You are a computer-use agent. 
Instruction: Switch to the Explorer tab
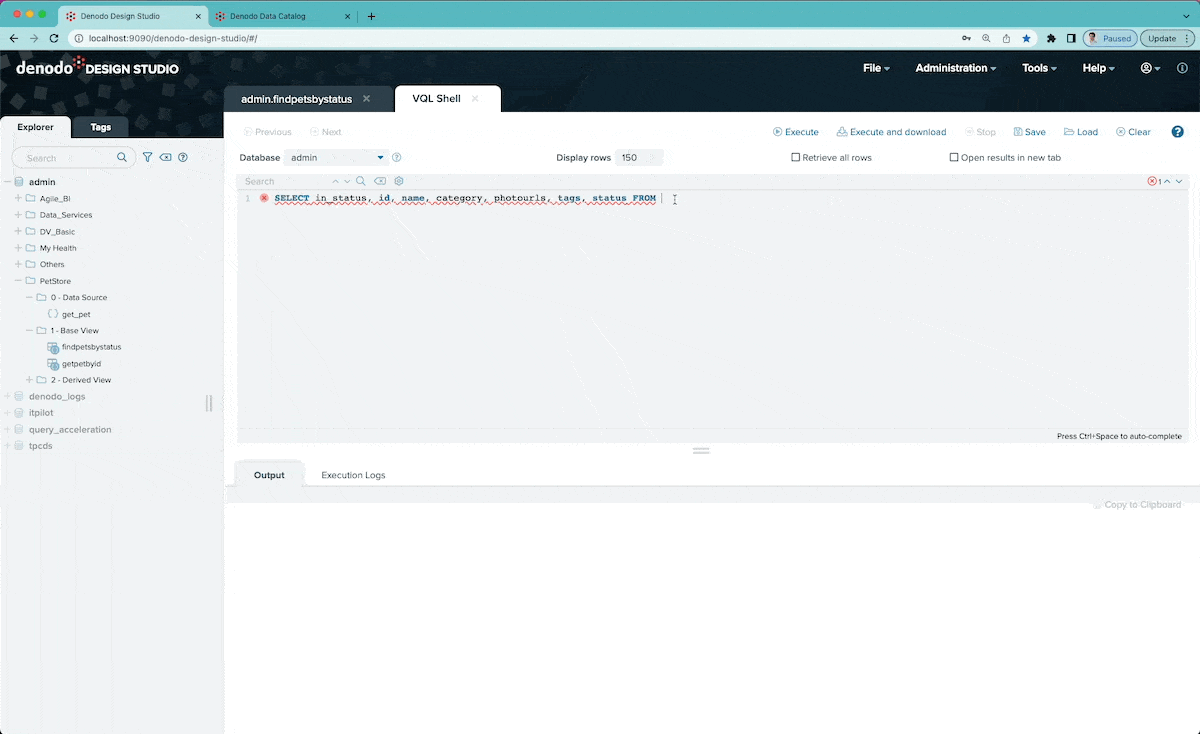pyautogui.click(x=36, y=127)
